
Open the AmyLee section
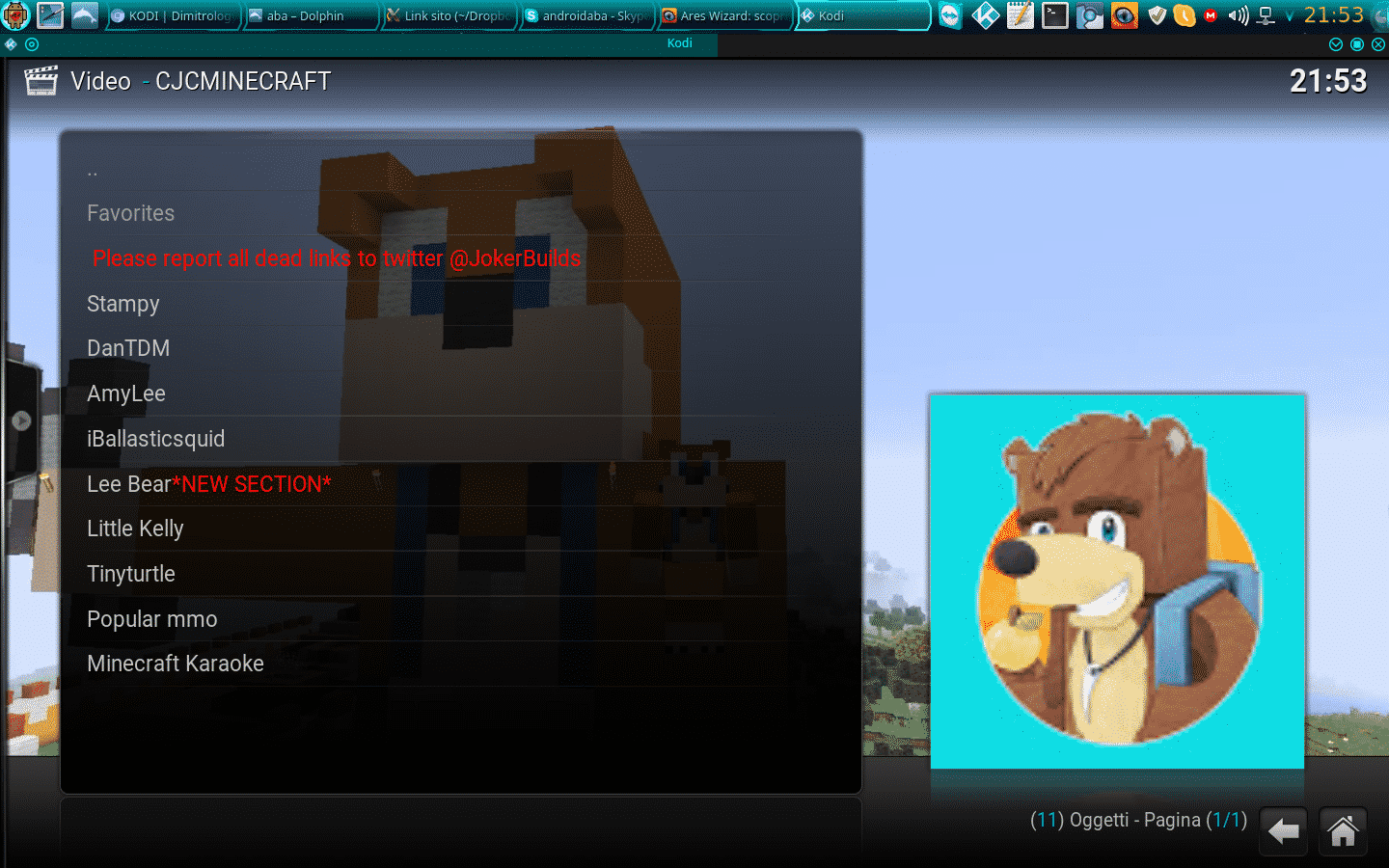pyautogui.click(x=461, y=393)
